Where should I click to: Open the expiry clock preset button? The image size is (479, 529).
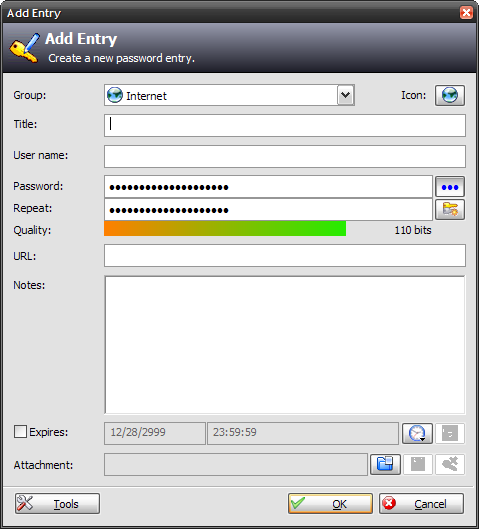(x=417, y=433)
